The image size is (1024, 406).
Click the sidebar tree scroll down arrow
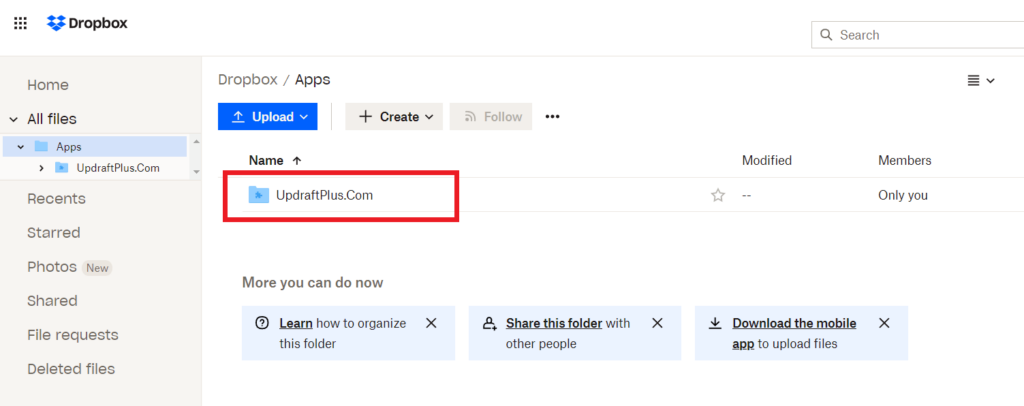(x=197, y=172)
